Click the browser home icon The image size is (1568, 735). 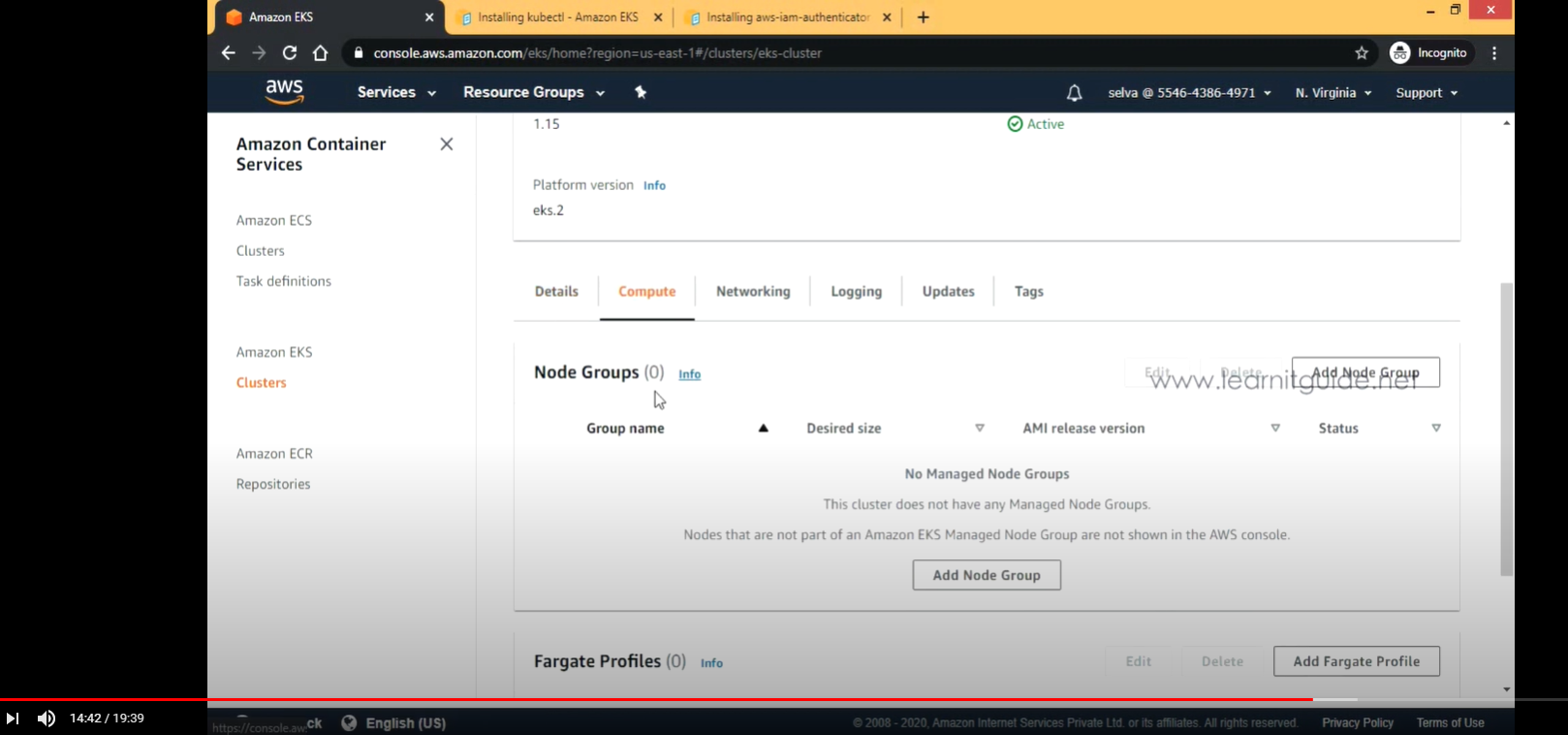tap(321, 53)
